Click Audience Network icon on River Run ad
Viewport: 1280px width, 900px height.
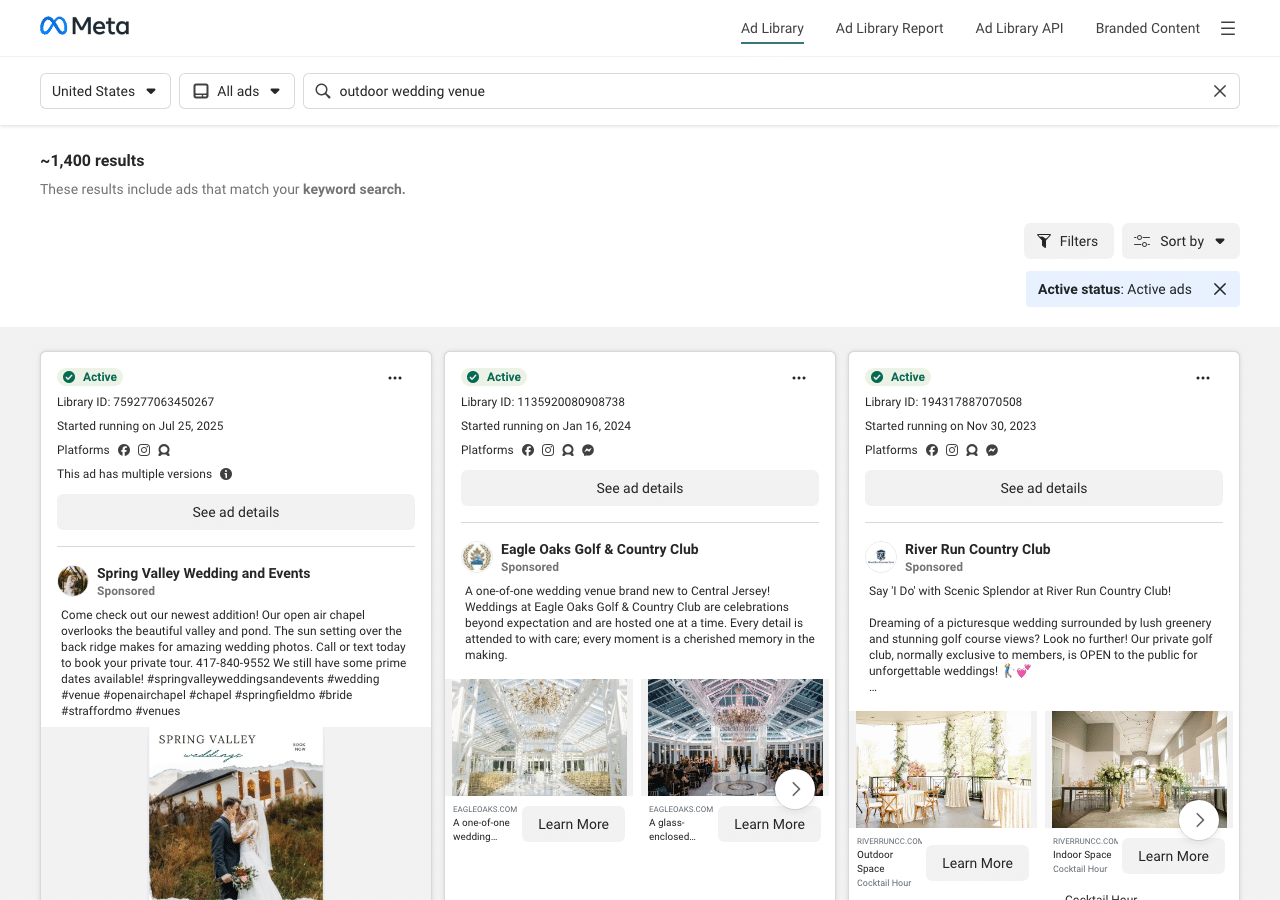click(972, 450)
